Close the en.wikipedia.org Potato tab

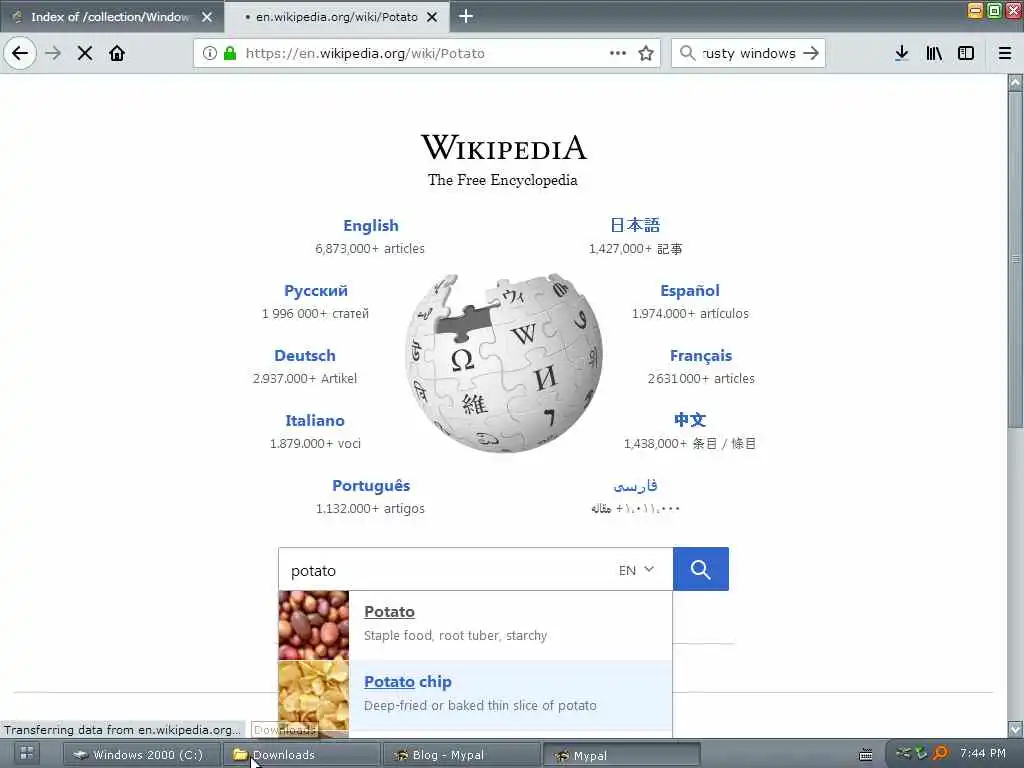[432, 17]
